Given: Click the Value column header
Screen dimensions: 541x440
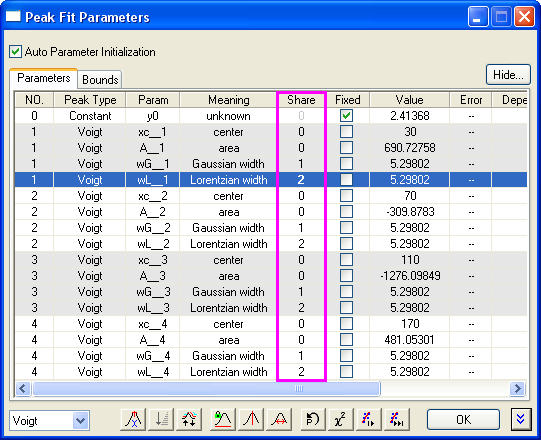Looking at the screenshot, I should point(410,100).
